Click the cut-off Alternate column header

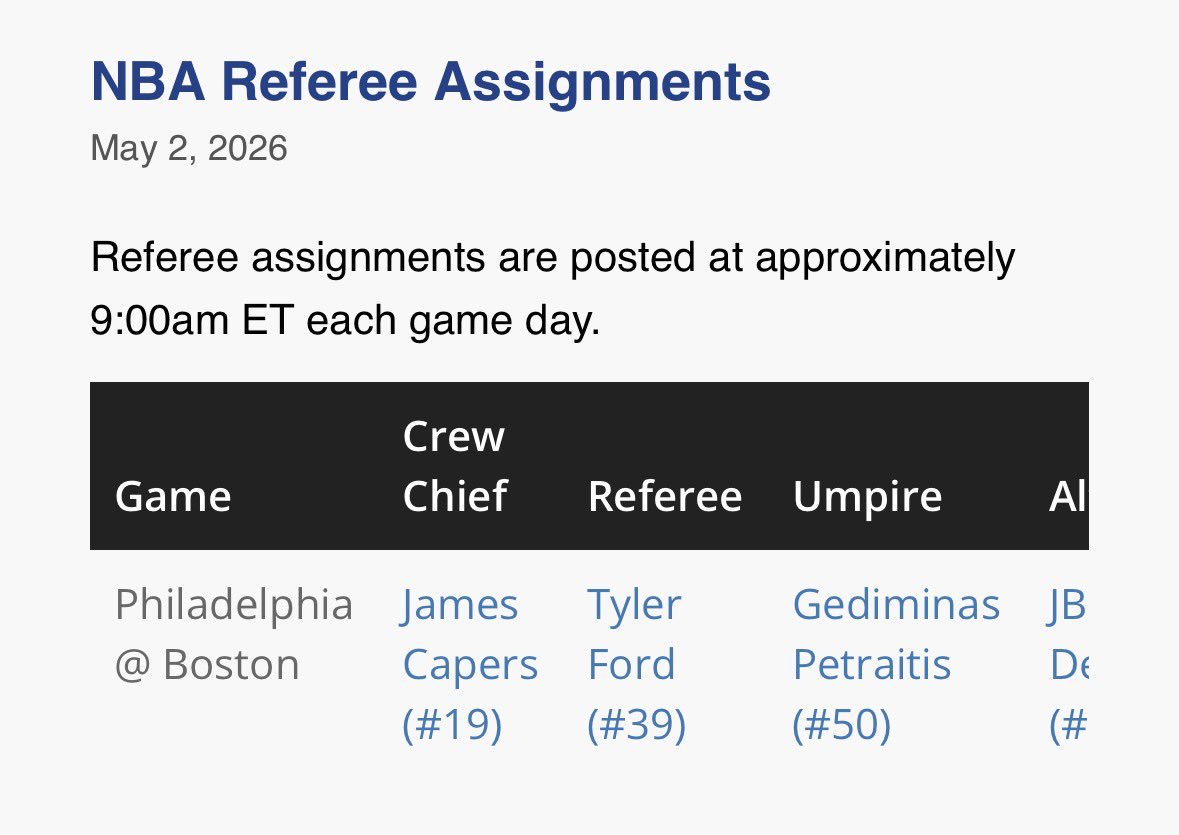tap(1068, 497)
